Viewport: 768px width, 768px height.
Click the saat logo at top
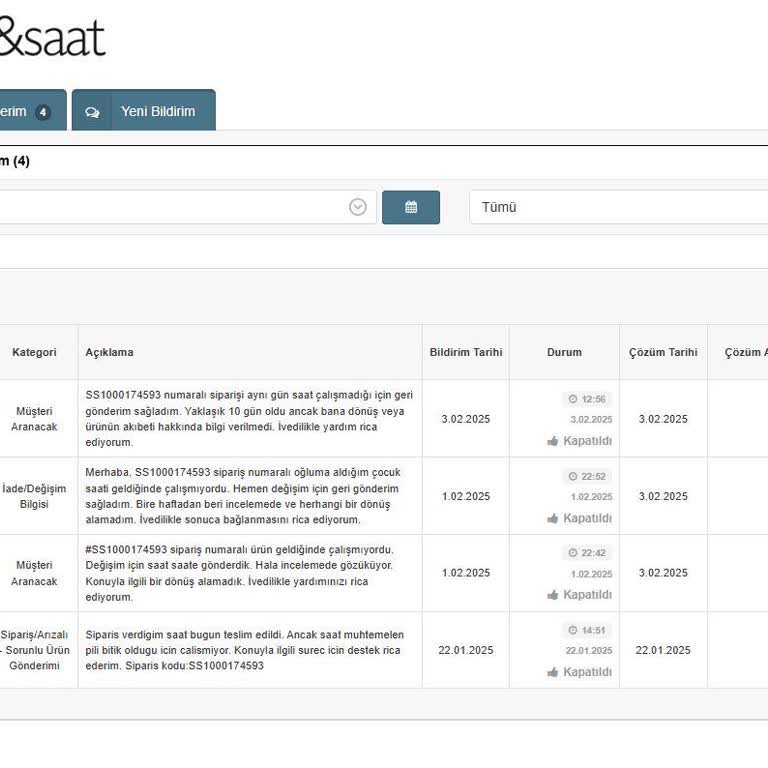51,37
